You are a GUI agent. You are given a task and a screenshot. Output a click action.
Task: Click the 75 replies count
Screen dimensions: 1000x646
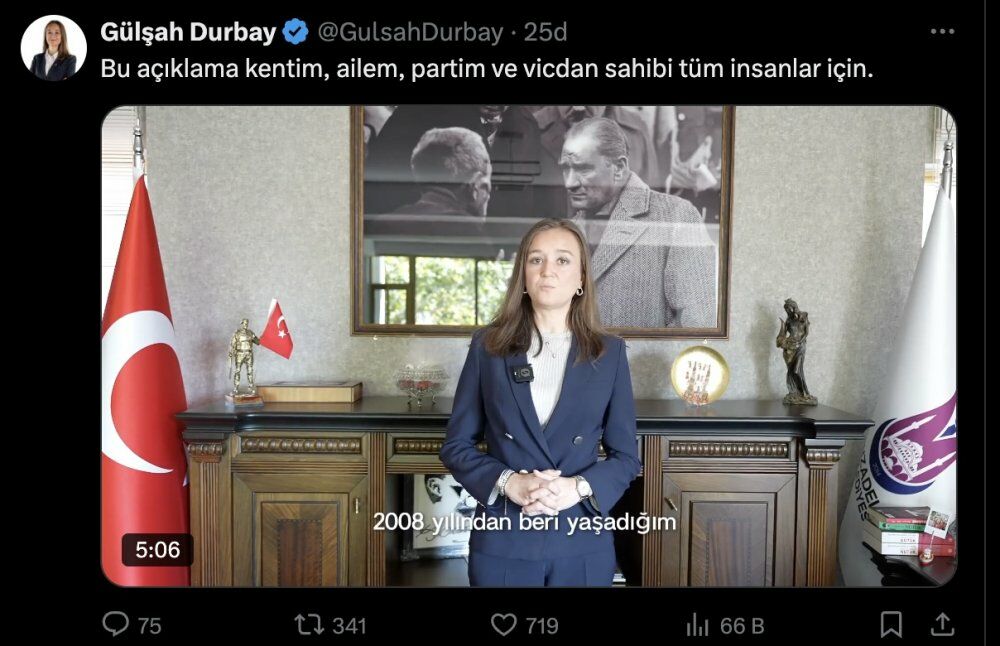click(149, 626)
